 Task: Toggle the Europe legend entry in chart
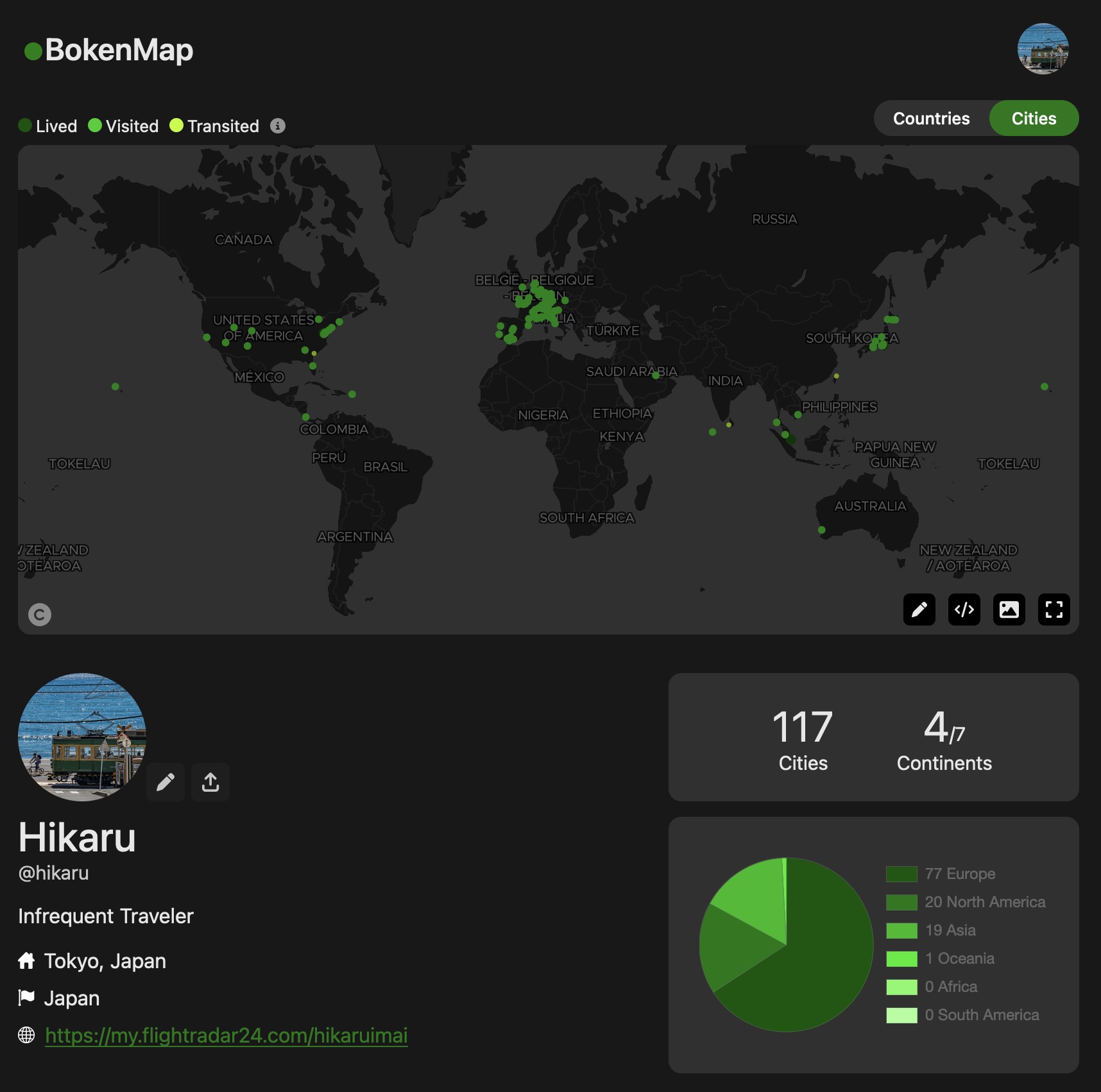(959, 874)
